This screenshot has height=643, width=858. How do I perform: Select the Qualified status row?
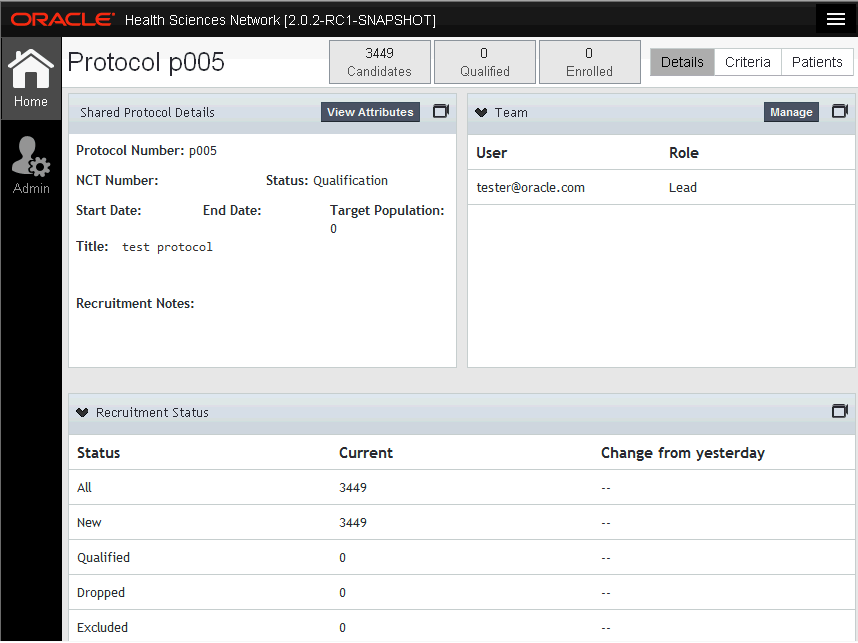click(462, 557)
